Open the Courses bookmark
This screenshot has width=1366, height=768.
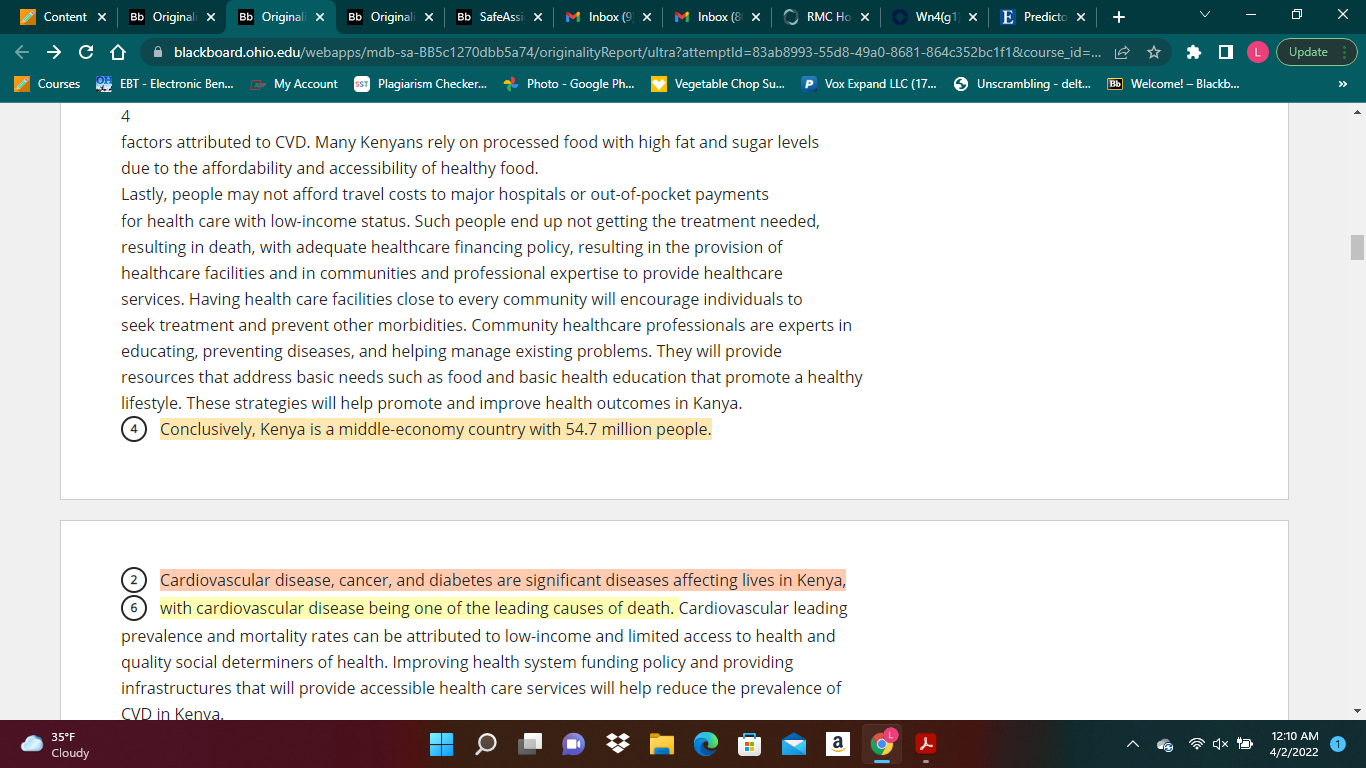coord(48,84)
